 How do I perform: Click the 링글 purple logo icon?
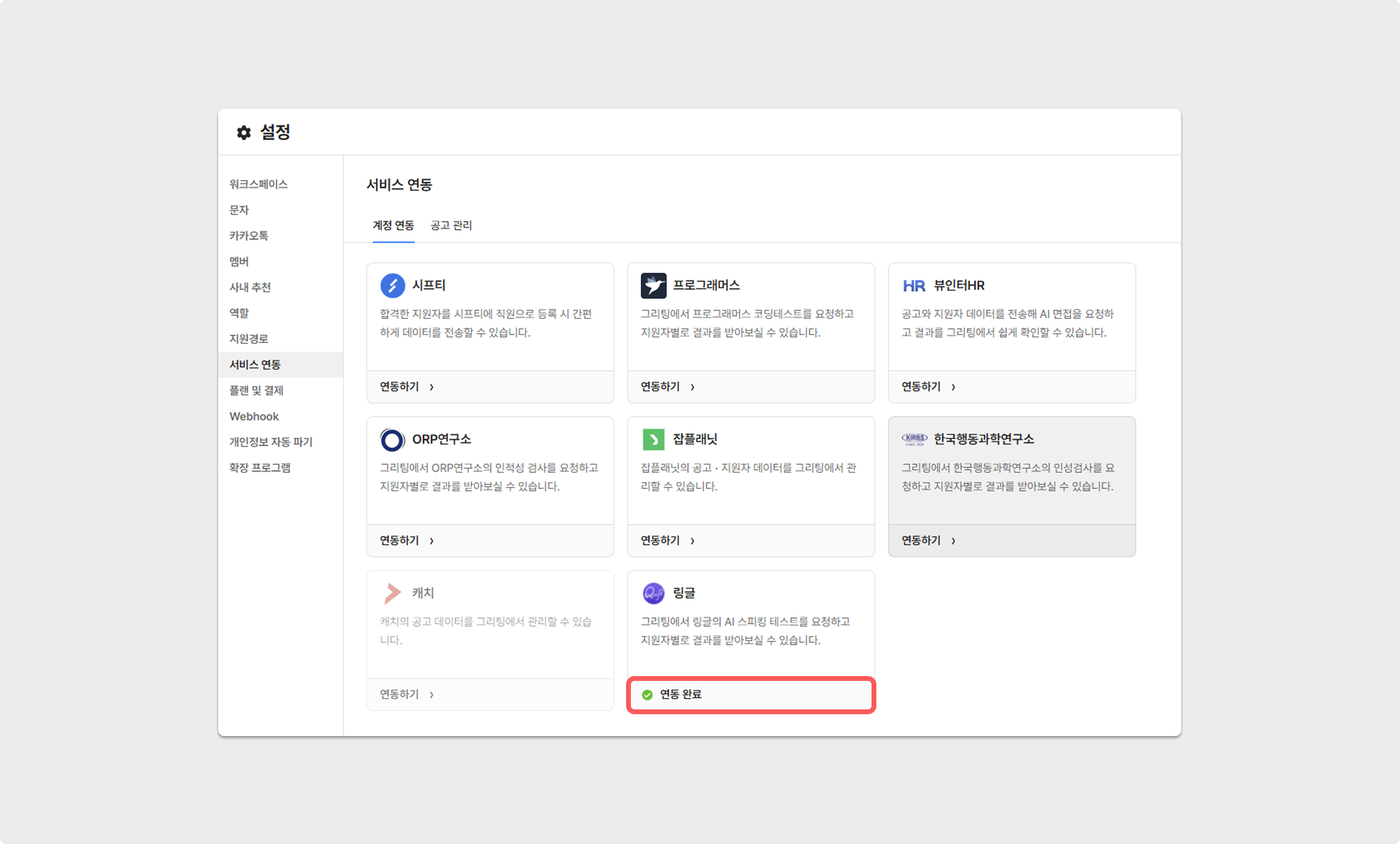pos(653,593)
